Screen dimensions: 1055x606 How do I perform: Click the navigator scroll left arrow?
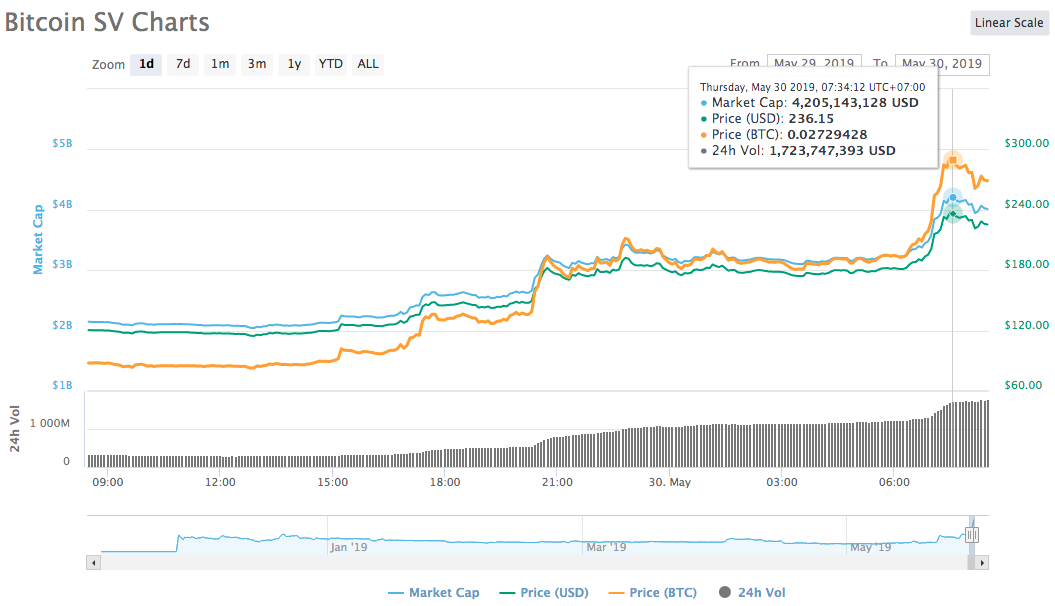[94, 563]
